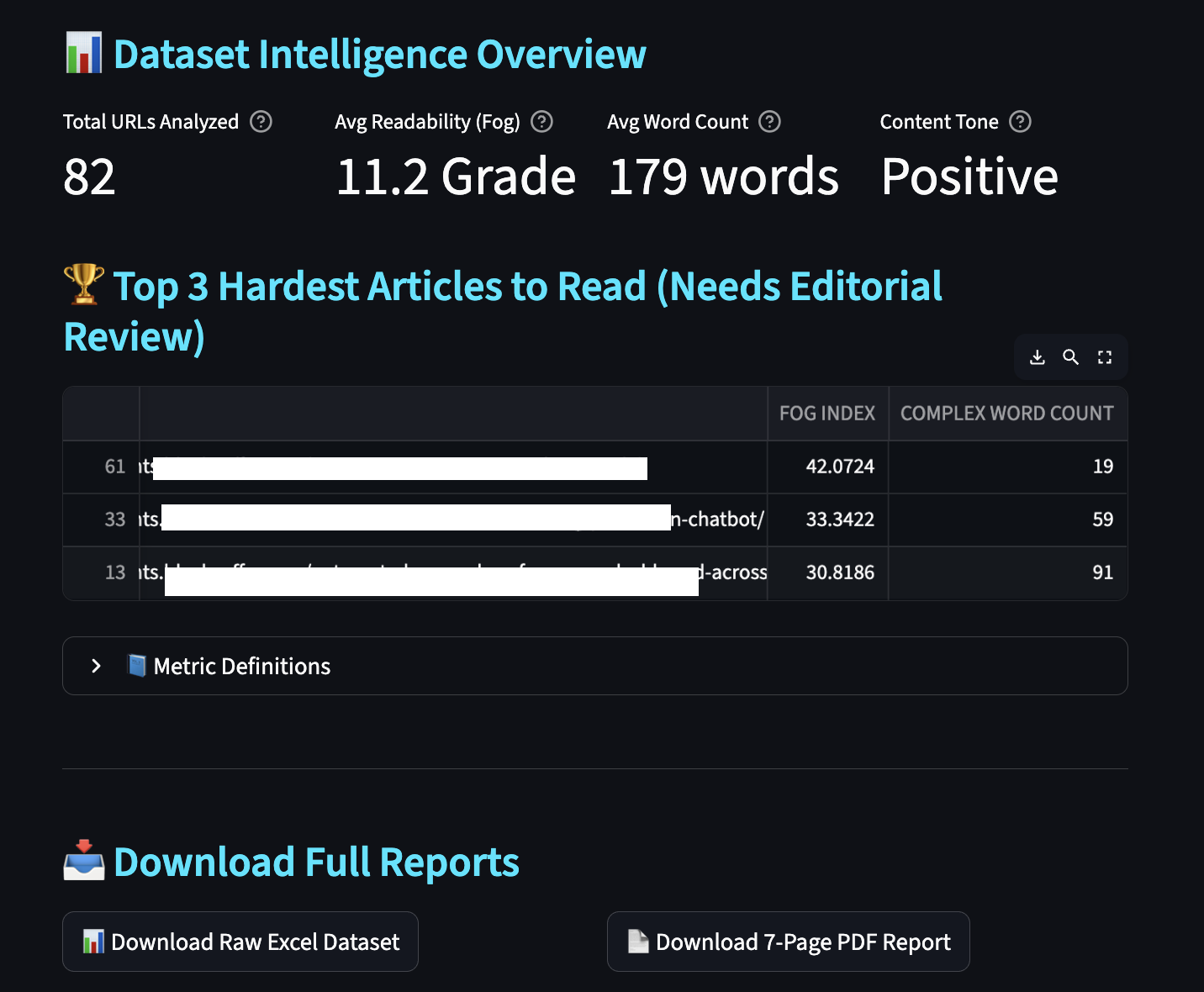
Task: Select row index 13 in the table
Action: click(x=102, y=573)
